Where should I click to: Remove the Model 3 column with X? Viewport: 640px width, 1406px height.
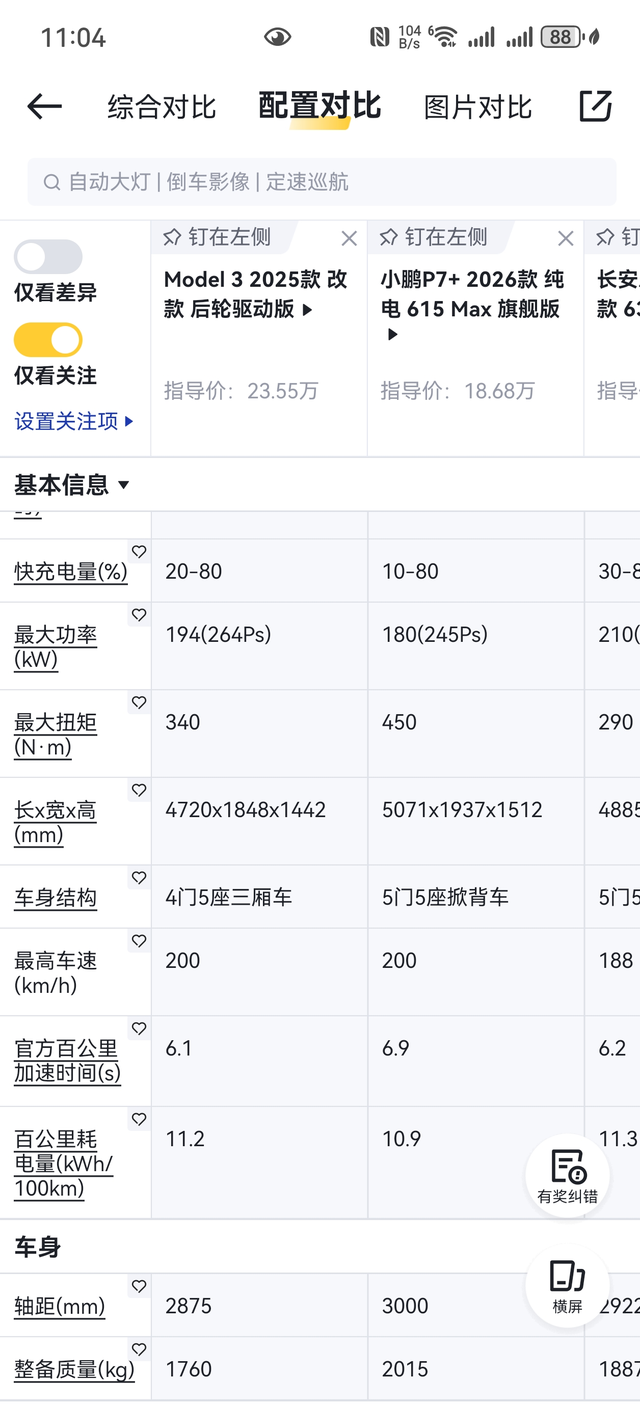tap(349, 238)
